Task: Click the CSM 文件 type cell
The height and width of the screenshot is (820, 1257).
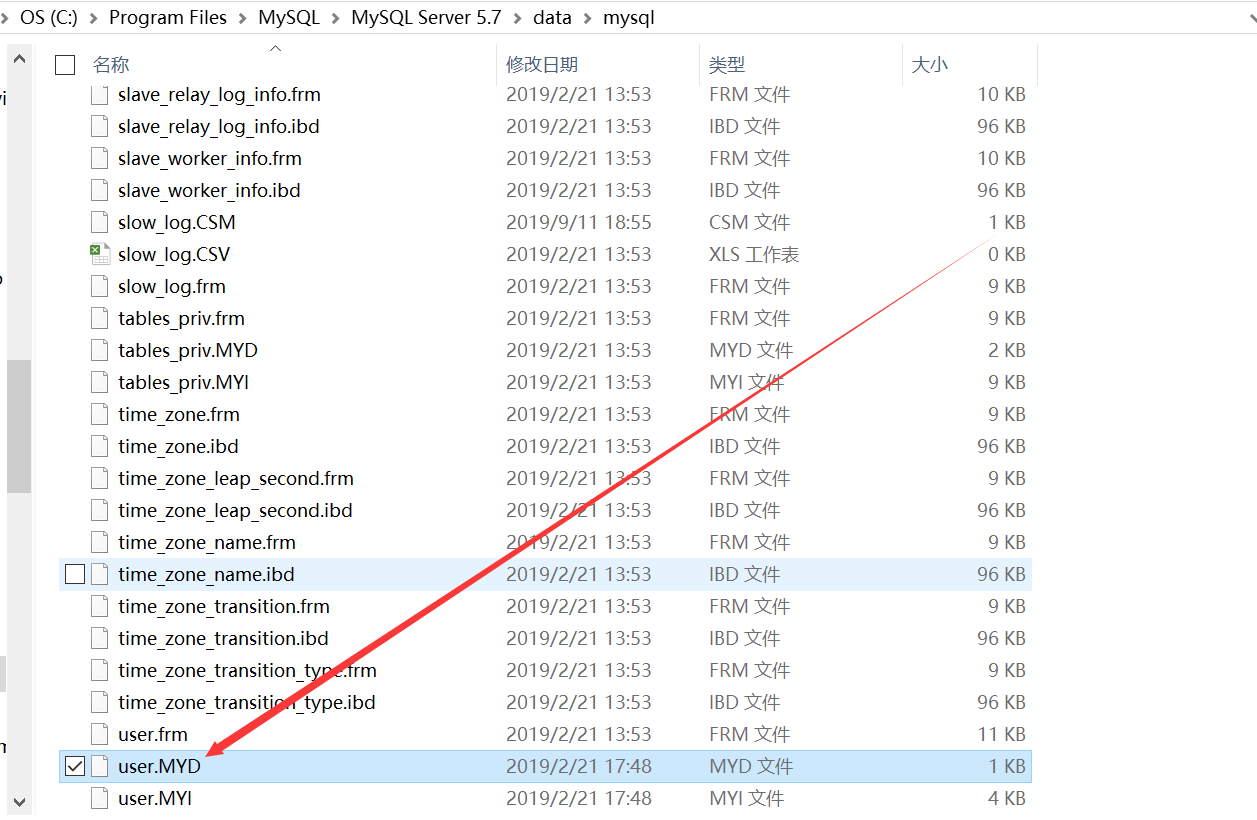Action: click(x=750, y=223)
